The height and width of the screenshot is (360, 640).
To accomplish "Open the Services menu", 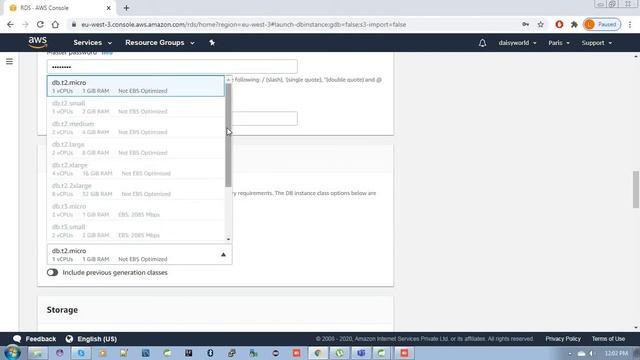I will (92, 42).
